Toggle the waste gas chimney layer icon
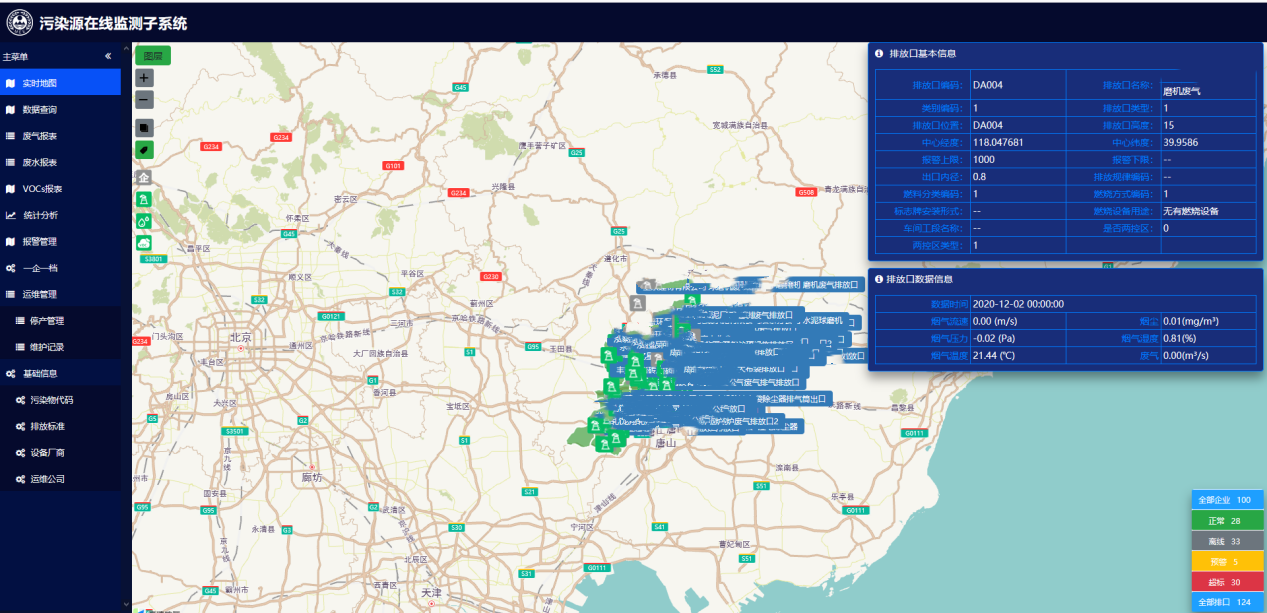The width and height of the screenshot is (1267, 613). 144,199
